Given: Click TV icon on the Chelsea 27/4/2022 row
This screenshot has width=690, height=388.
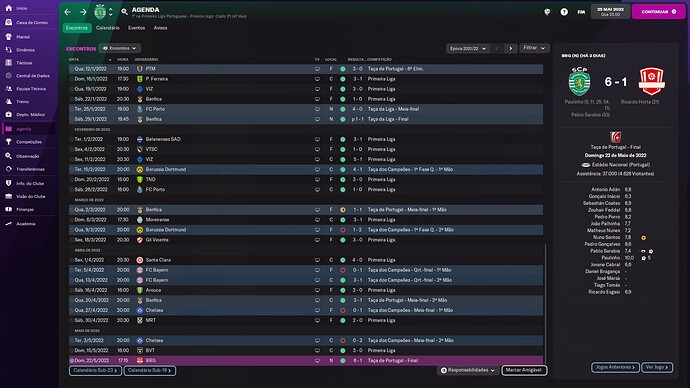Looking at the screenshot, I should coord(317,310).
